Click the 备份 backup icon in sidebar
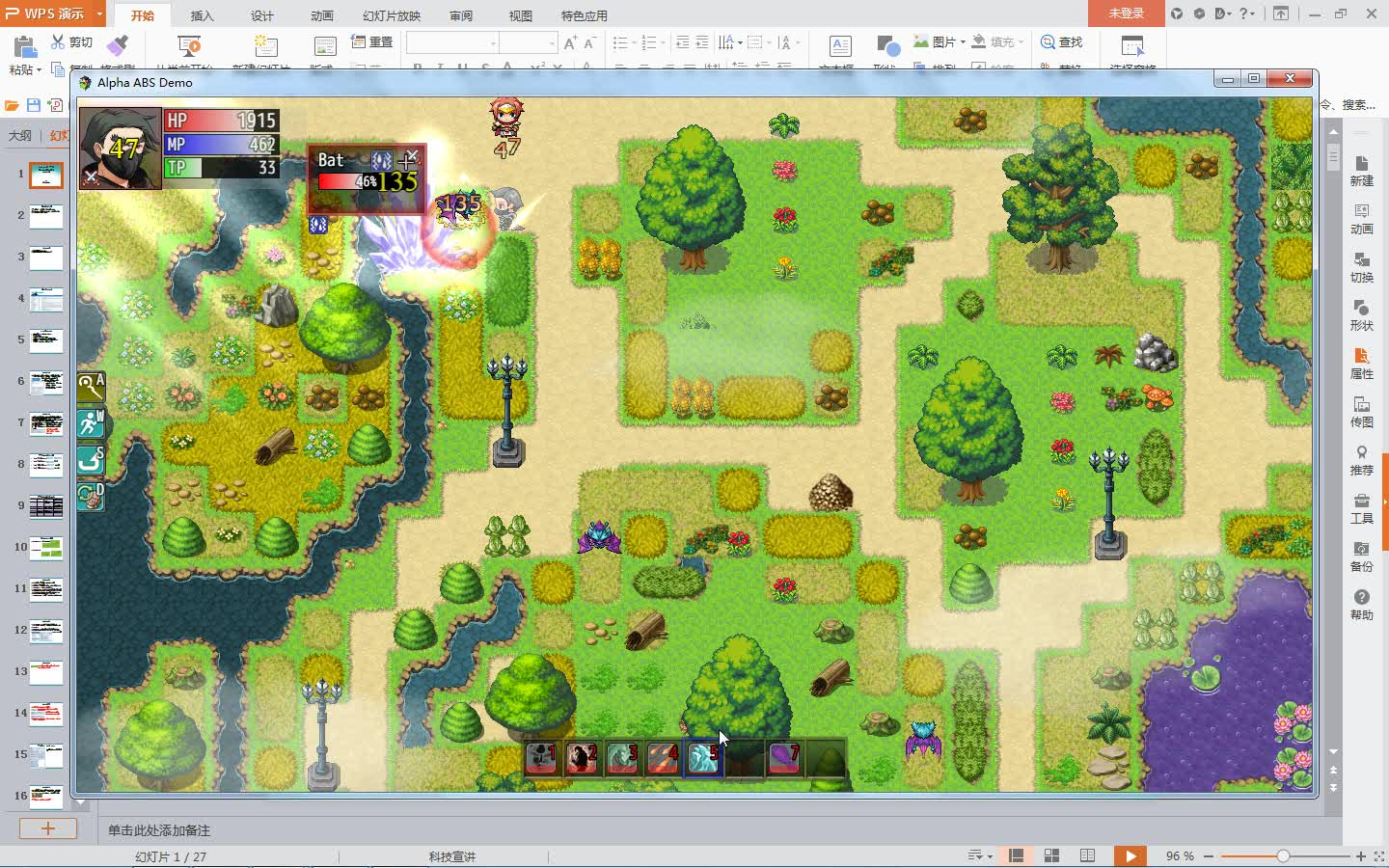Screen dimensions: 1389x868 1361,557
